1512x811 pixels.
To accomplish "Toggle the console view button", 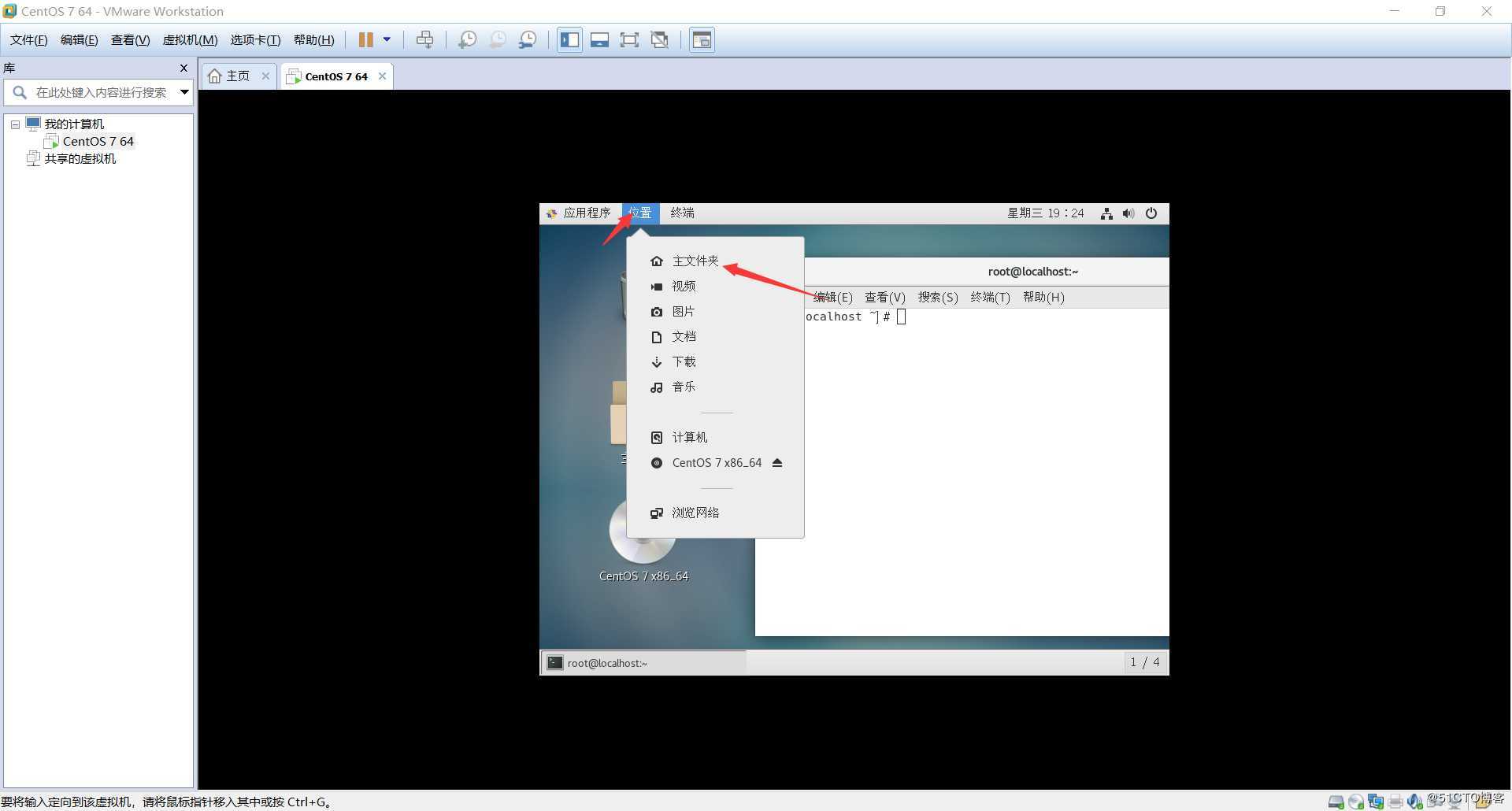I will click(702, 39).
